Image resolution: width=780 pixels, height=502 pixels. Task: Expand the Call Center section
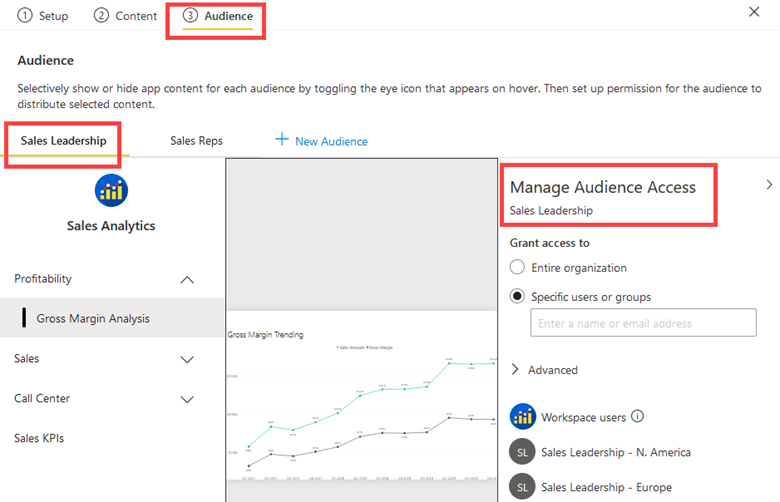click(187, 399)
